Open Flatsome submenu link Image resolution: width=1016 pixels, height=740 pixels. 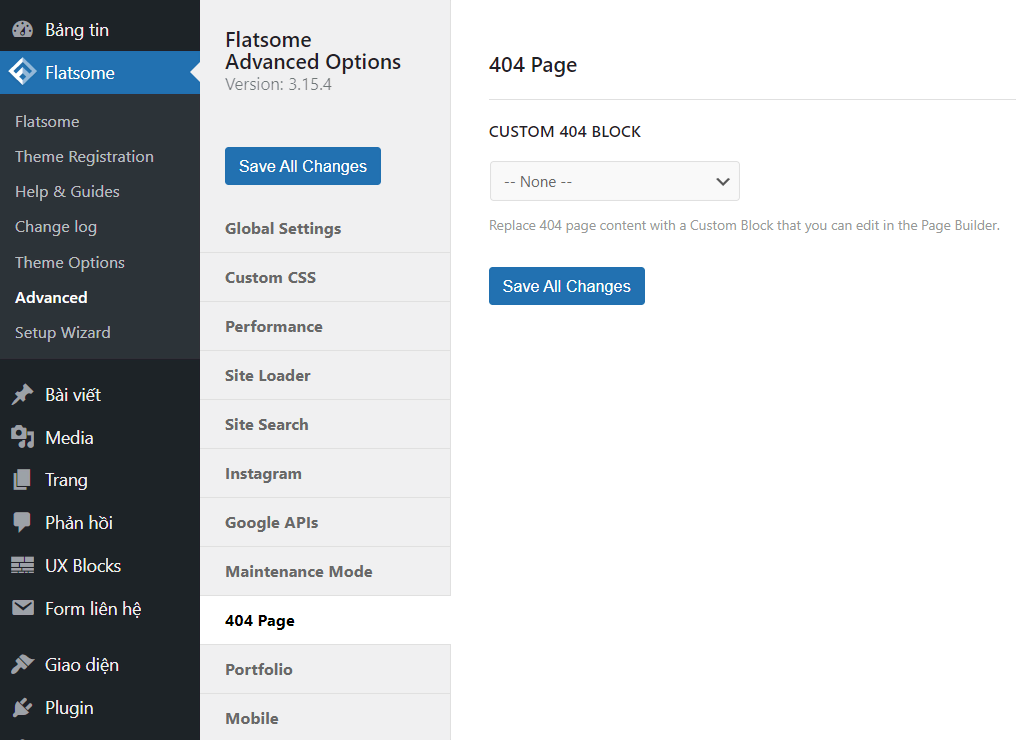[47, 121]
